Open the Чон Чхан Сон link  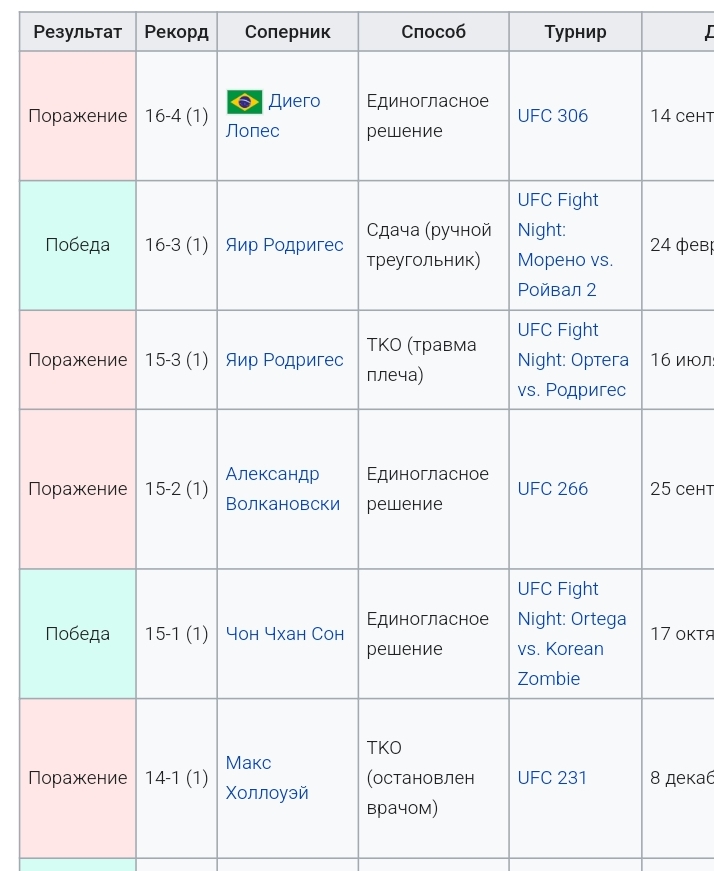(x=285, y=634)
